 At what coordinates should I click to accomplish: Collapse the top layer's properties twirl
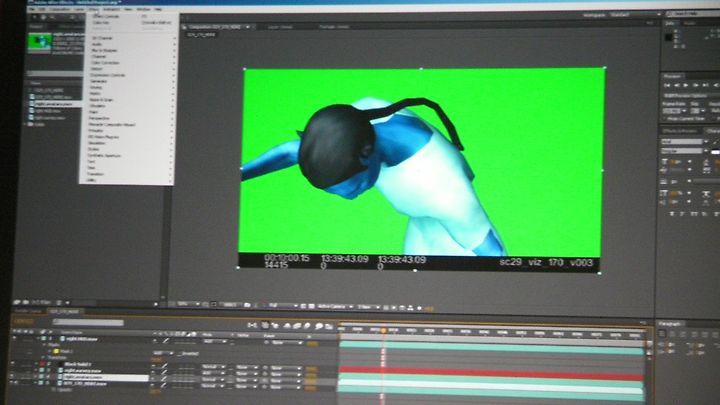click(x=38, y=339)
